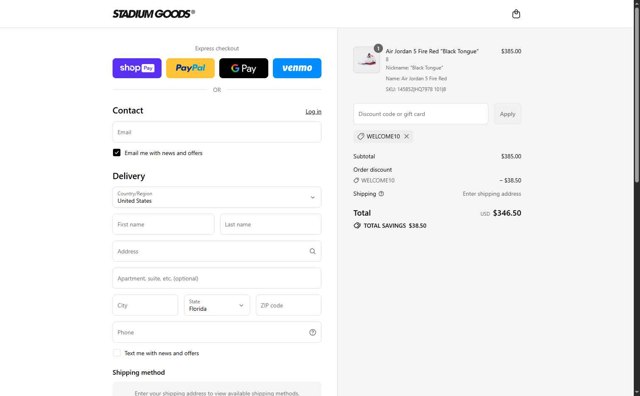The width and height of the screenshot is (640, 396).
Task: Select Google Pay express checkout
Action: tap(244, 68)
